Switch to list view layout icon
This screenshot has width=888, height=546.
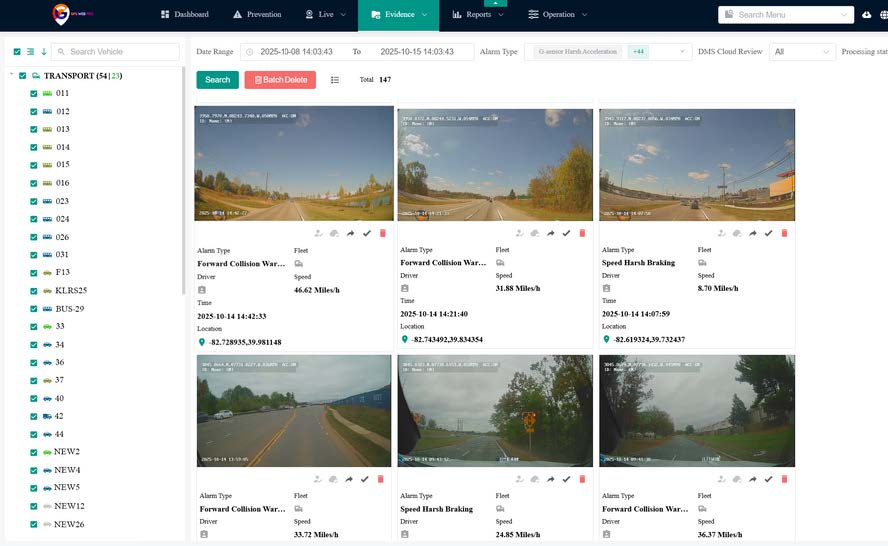pos(335,80)
